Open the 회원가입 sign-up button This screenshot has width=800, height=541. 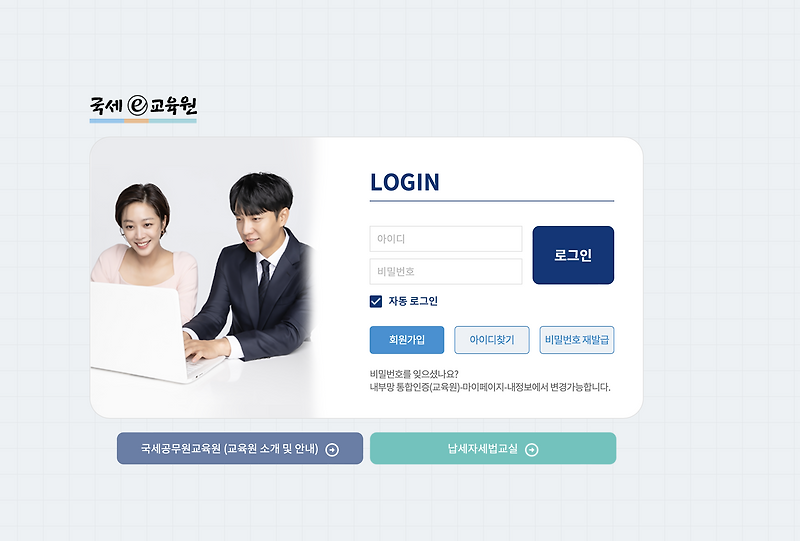(407, 340)
